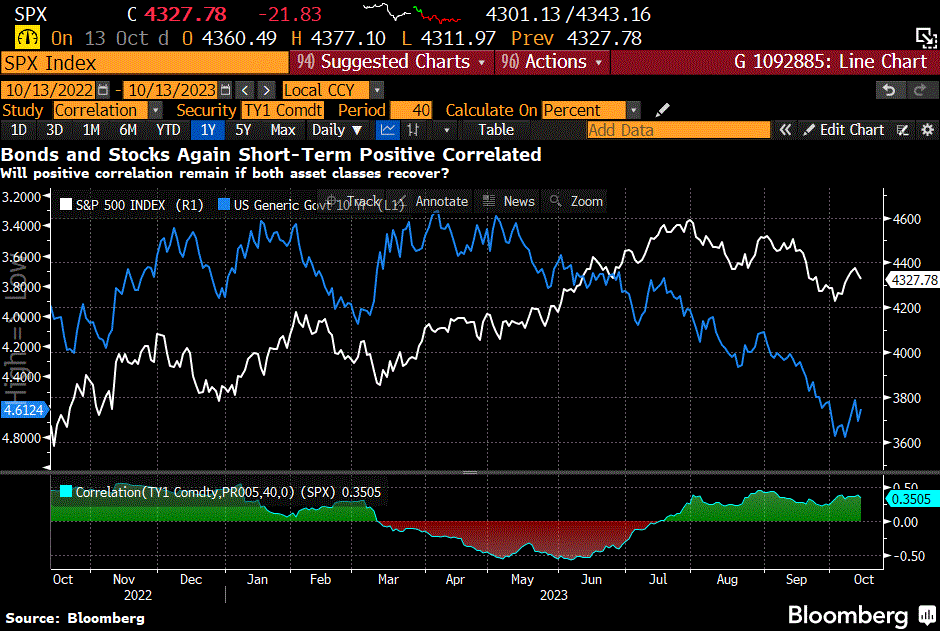940x631 pixels.
Task: Select the 5Y time range
Action: 243,130
